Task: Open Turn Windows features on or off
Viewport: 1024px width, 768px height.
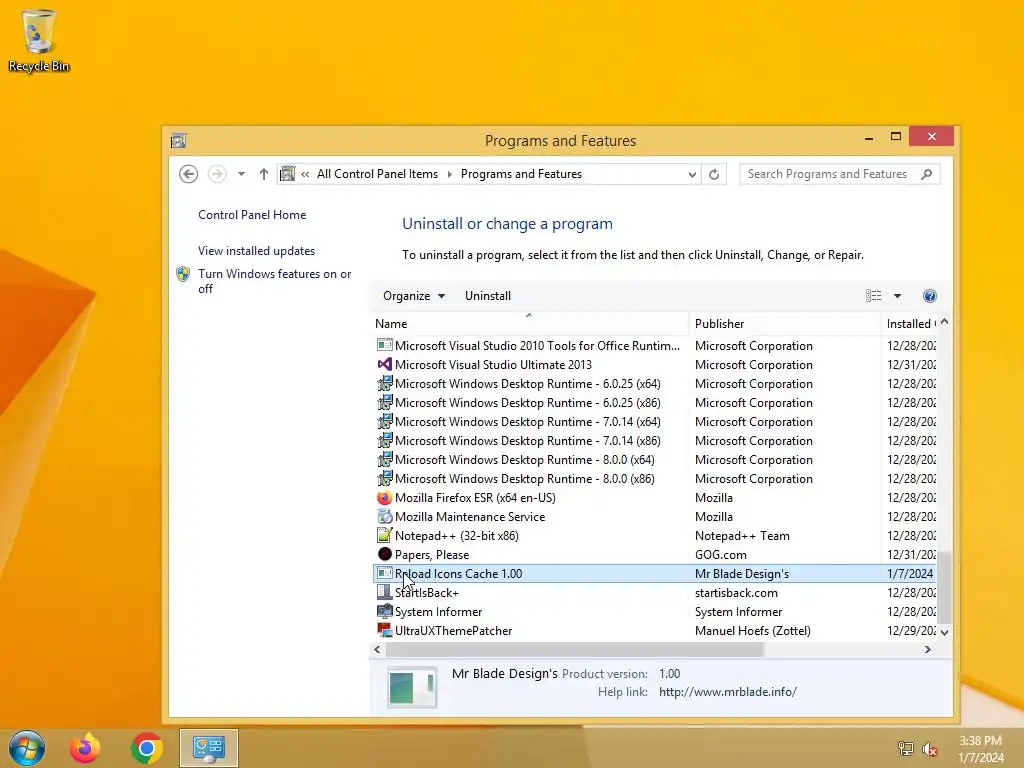Action: [x=274, y=281]
